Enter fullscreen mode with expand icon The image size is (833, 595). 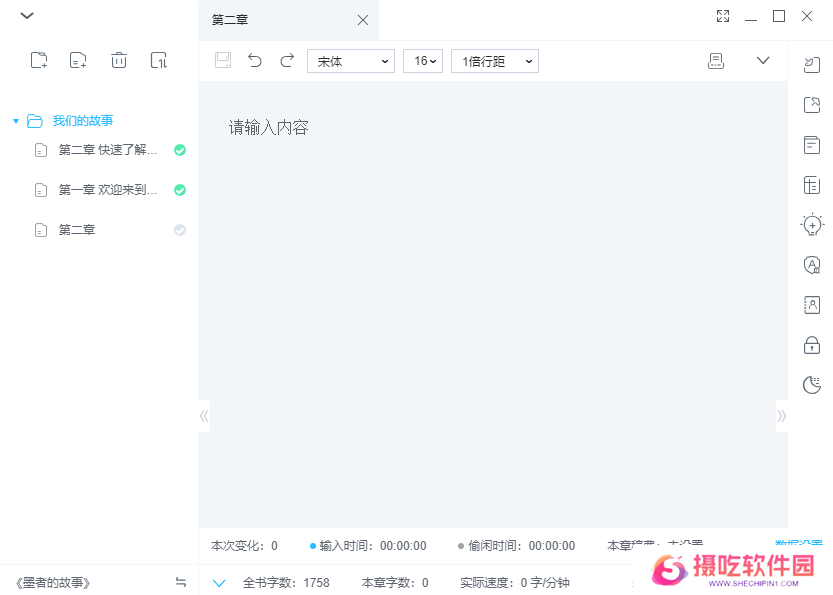click(722, 16)
